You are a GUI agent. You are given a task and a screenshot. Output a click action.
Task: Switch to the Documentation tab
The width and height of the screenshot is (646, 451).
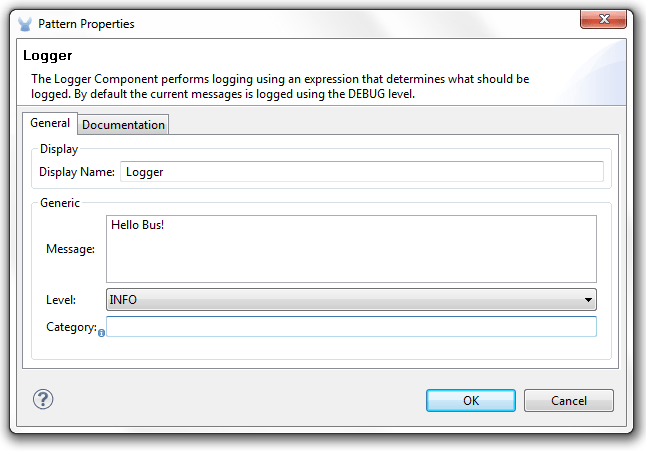pyautogui.click(x=123, y=125)
